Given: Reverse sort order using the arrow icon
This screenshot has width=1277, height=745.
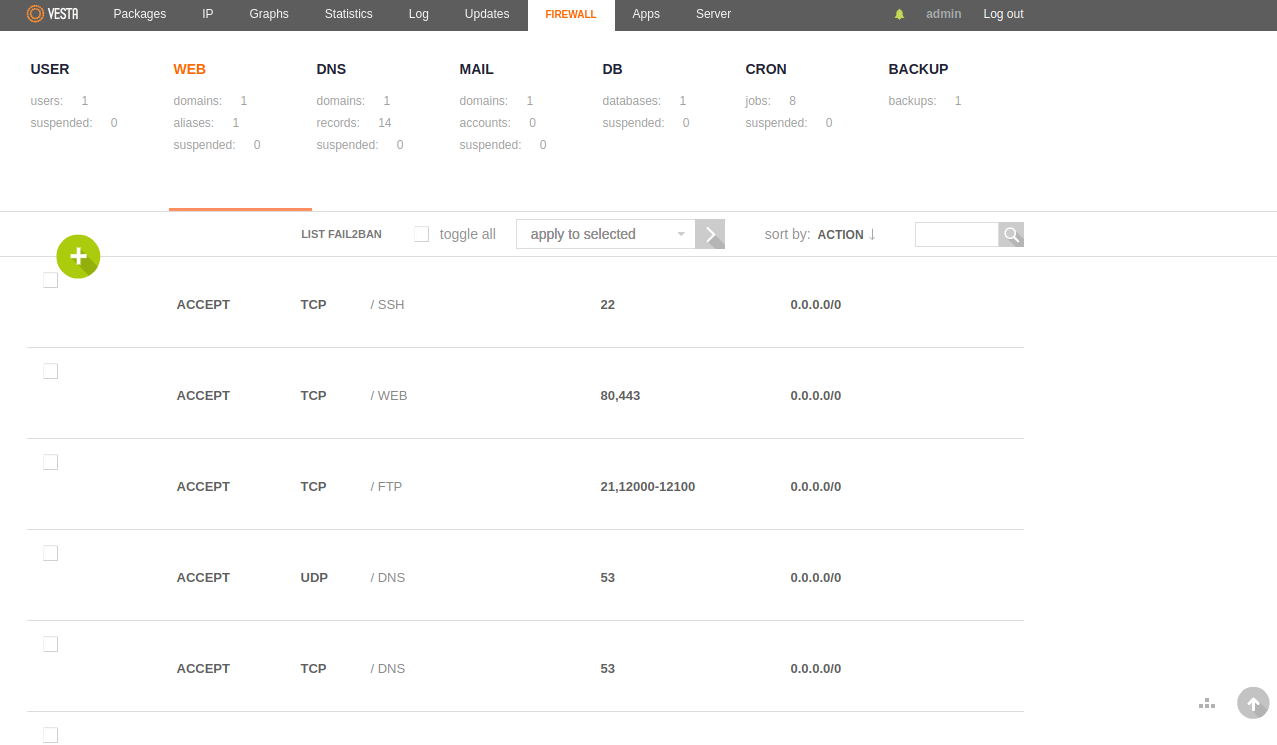Looking at the screenshot, I should point(872,234).
